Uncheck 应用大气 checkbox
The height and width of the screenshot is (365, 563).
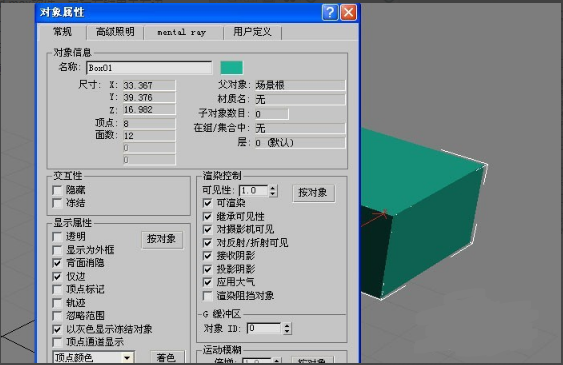pyautogui.click(x=208, y=282)
